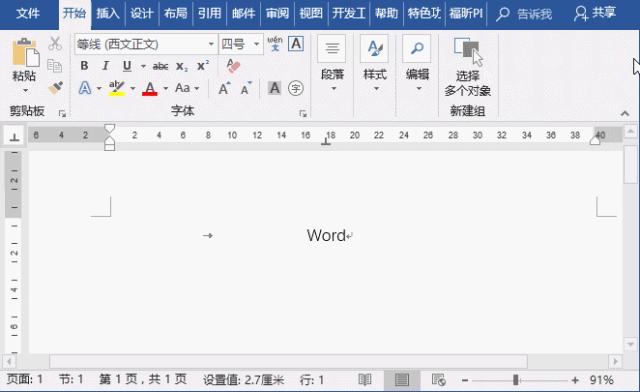The image size is (640, 392).
Task: Click the zoom out minus button
Action: click(465, 381)
